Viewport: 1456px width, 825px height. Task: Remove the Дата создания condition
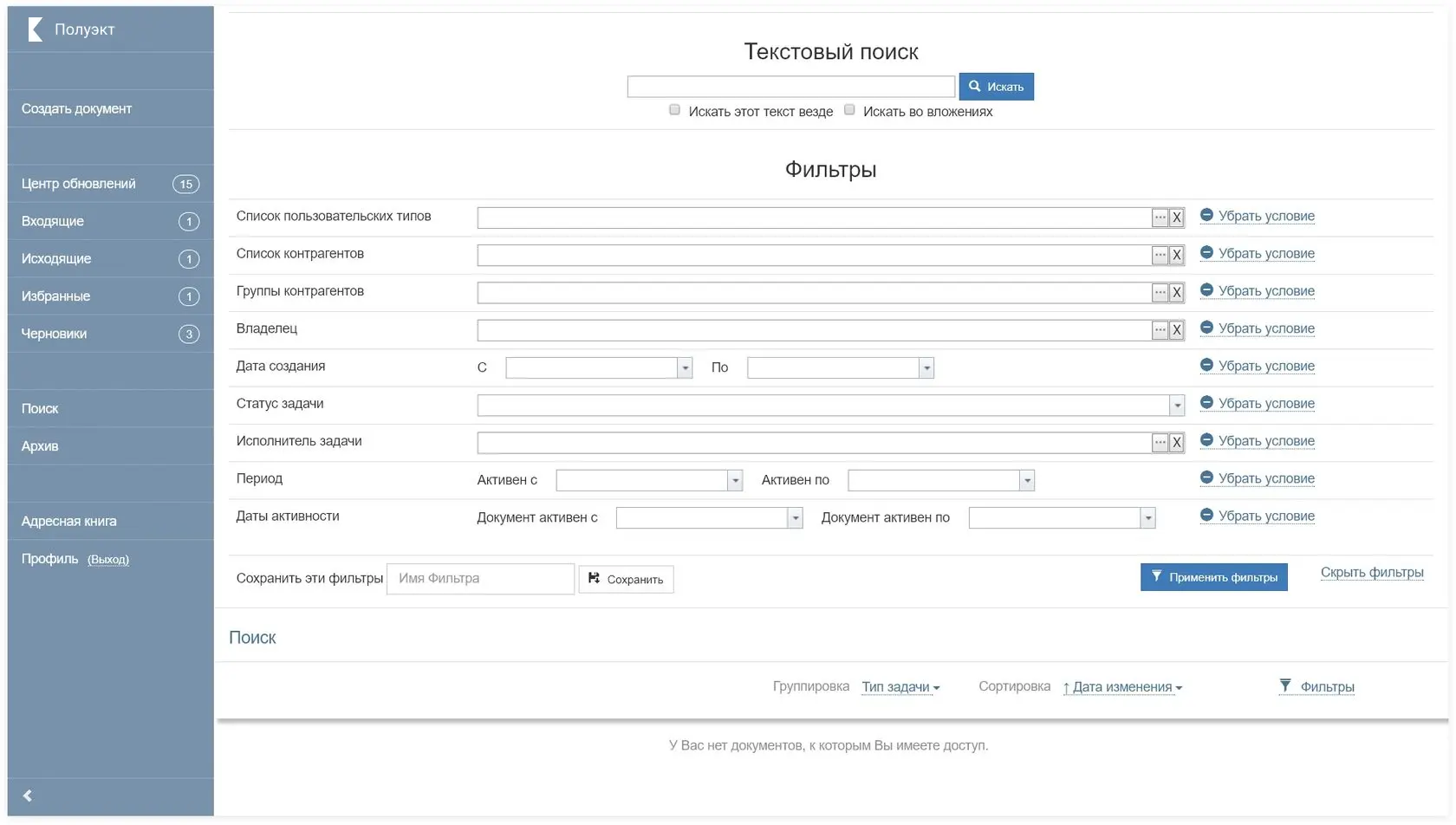point(1258,366)
